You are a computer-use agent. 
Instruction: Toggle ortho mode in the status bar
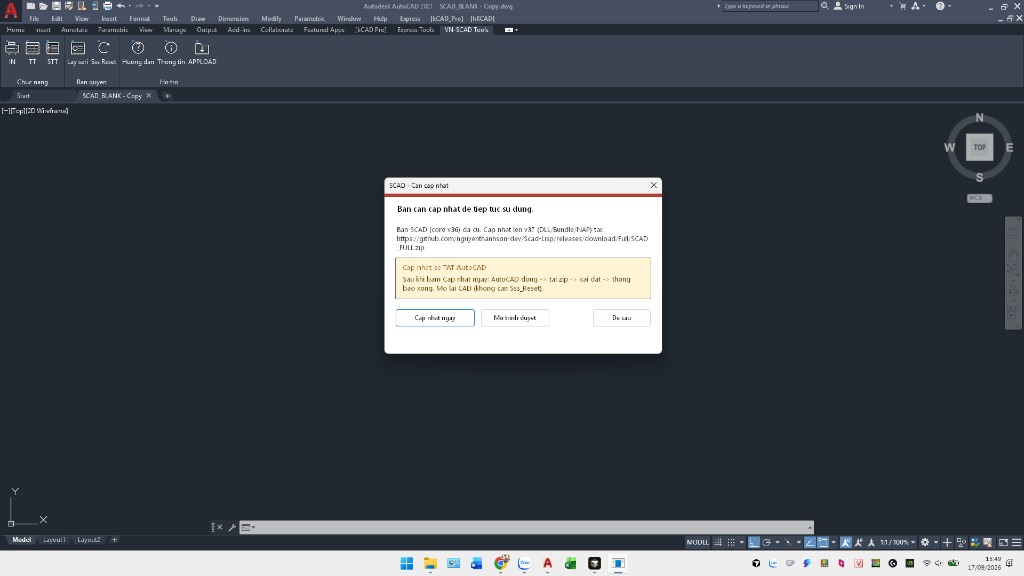click(754, 542)
